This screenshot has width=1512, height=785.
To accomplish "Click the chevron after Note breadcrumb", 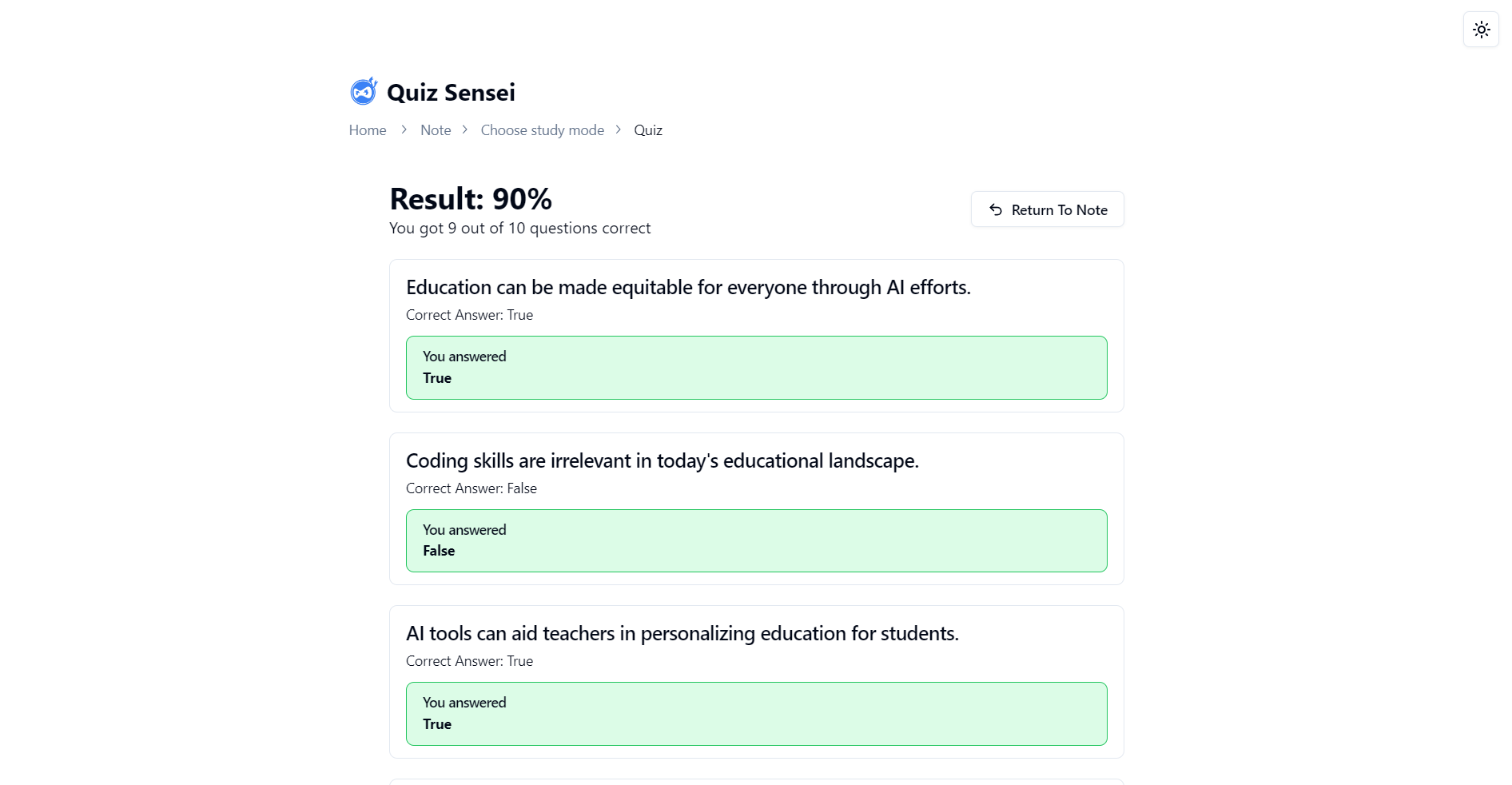I will click(x=465, y=130).
